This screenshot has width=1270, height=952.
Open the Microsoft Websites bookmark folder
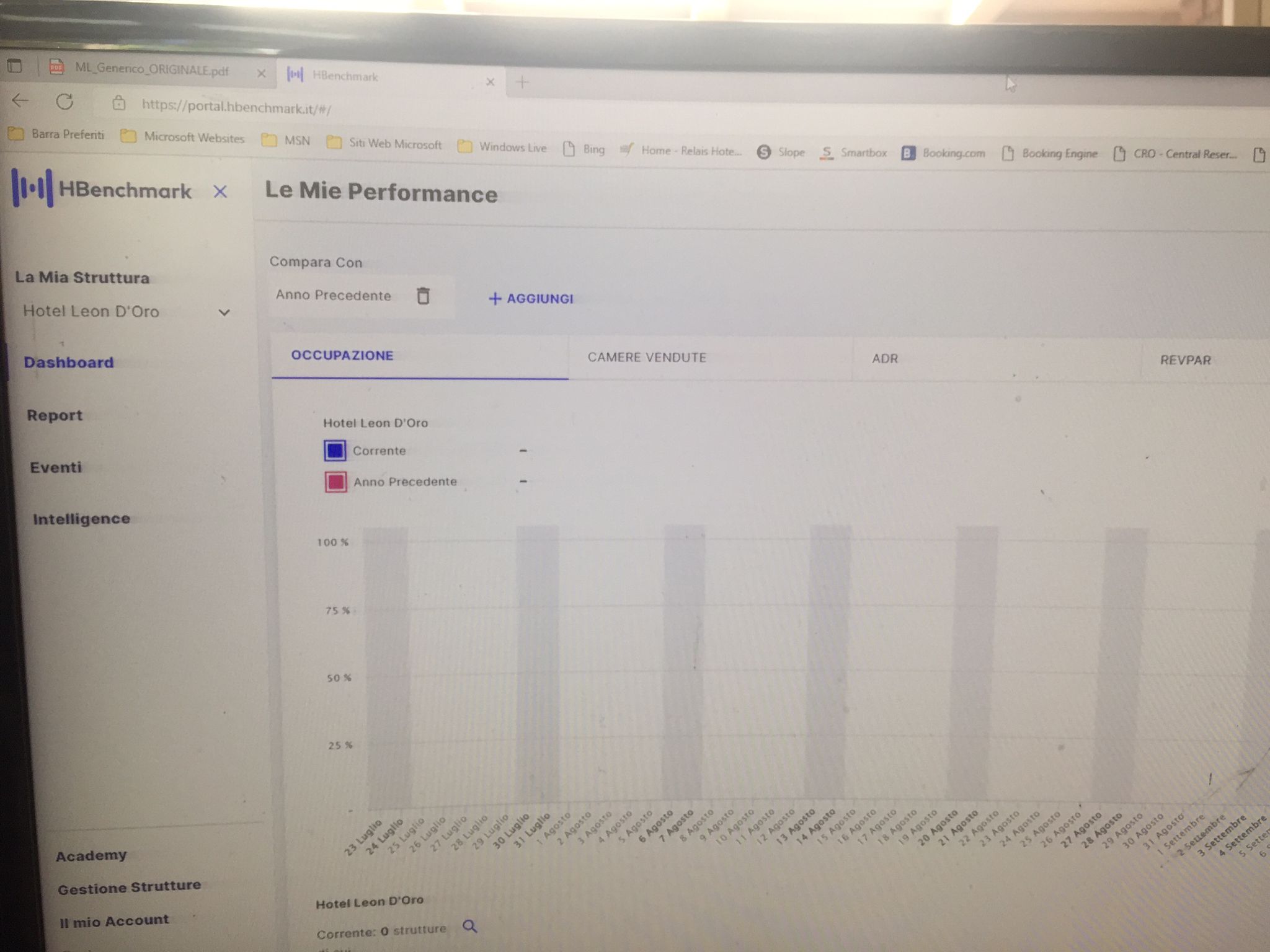tap(182, 137)
